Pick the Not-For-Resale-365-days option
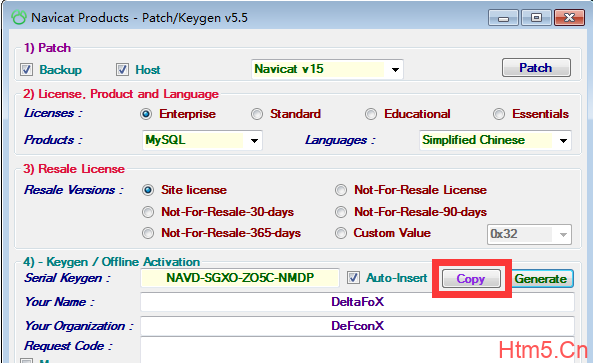The width and height of the screenshot is (593, 363). click(x=148, y=233)
